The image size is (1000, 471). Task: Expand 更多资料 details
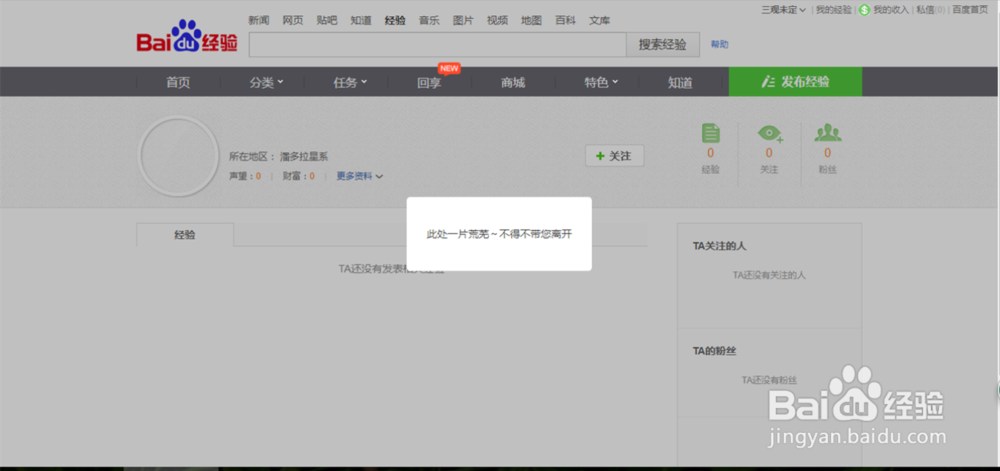point(360,176)
